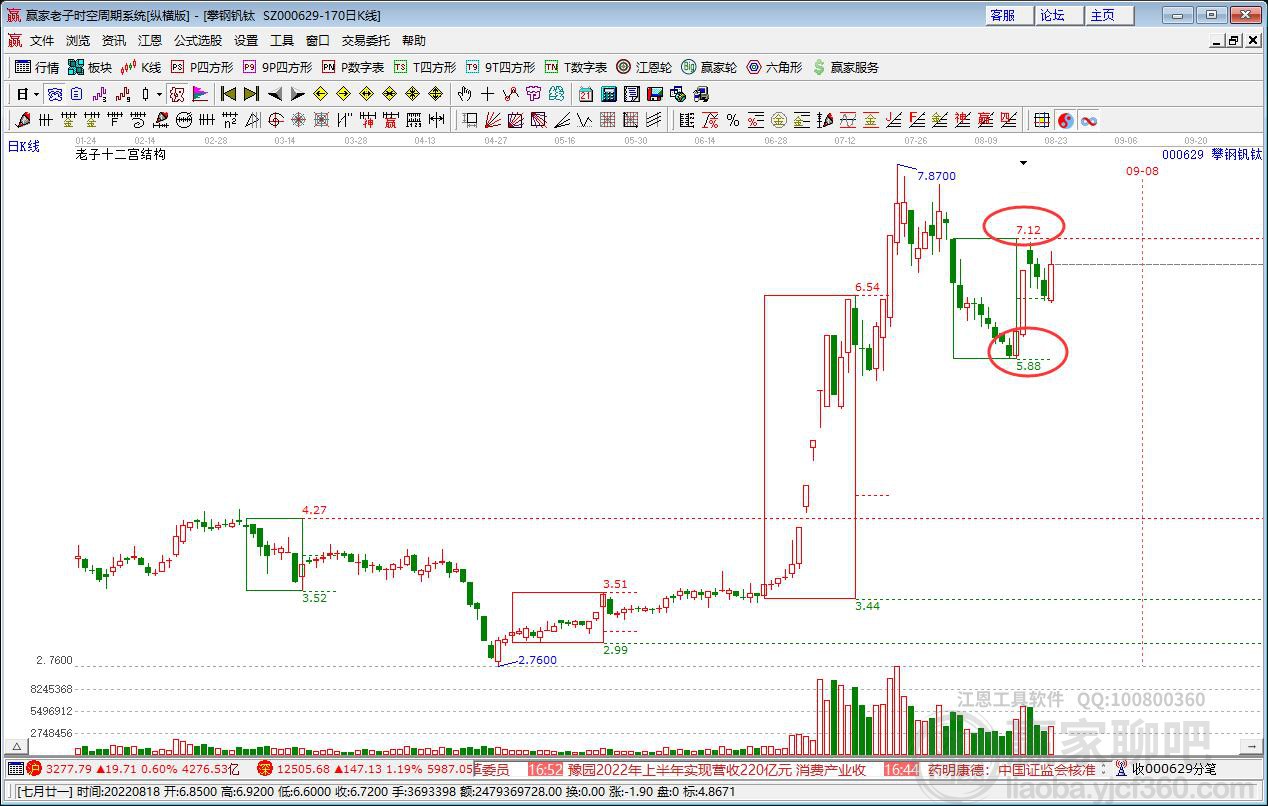
Task: Select the zigzag wave line tool
Action: [x=585, y=120]
